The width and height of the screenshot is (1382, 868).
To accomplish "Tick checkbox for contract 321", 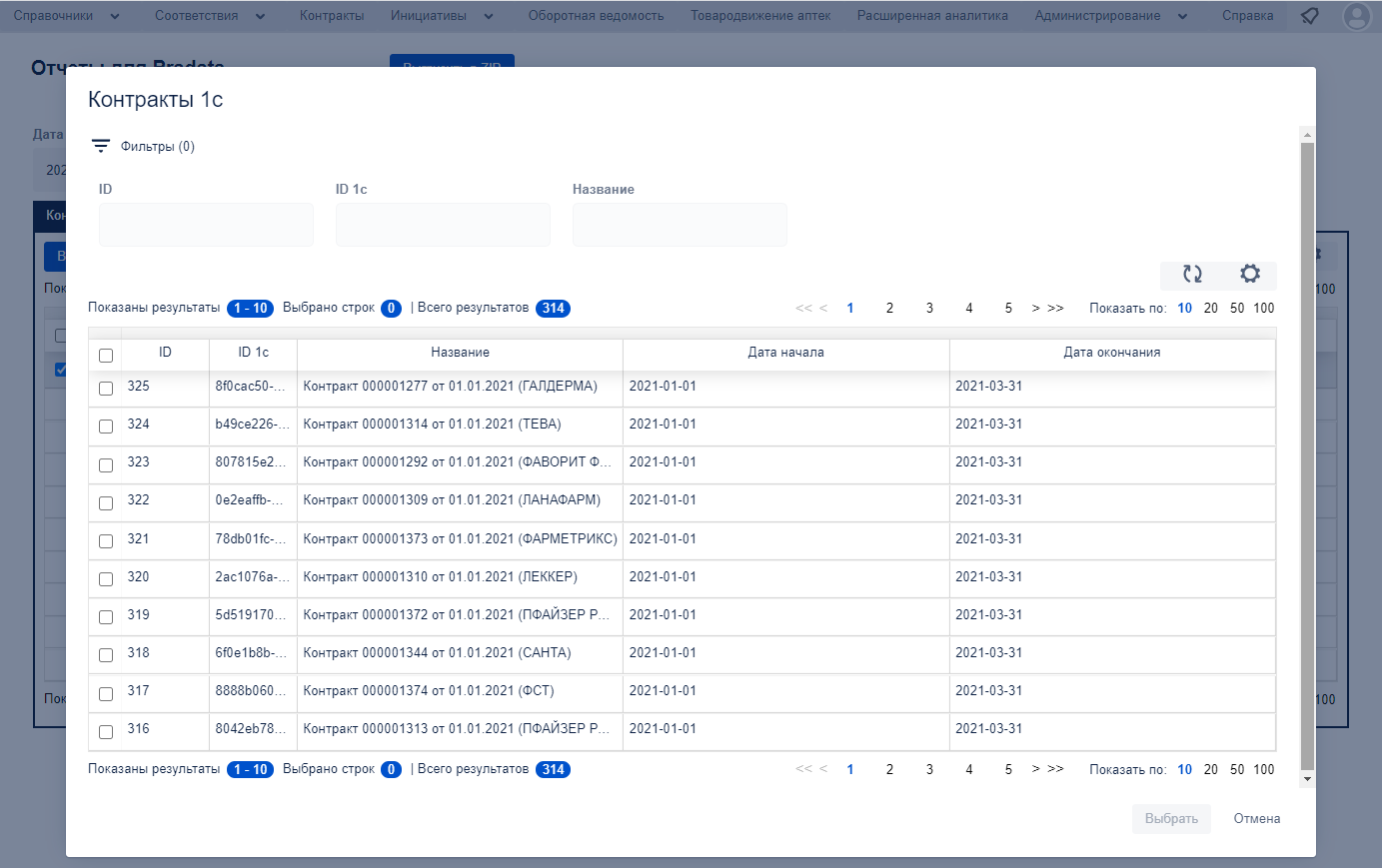I will click(106, 540).
